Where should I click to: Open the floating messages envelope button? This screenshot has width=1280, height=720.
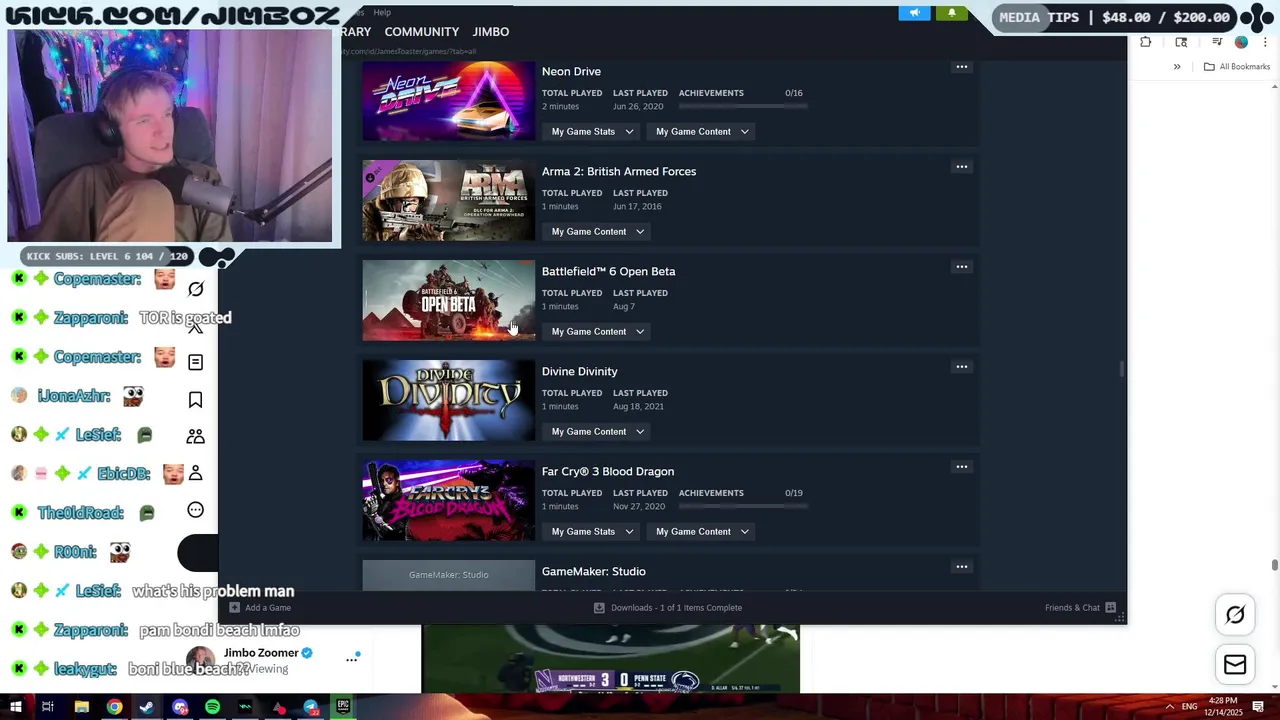(1235, 665)
